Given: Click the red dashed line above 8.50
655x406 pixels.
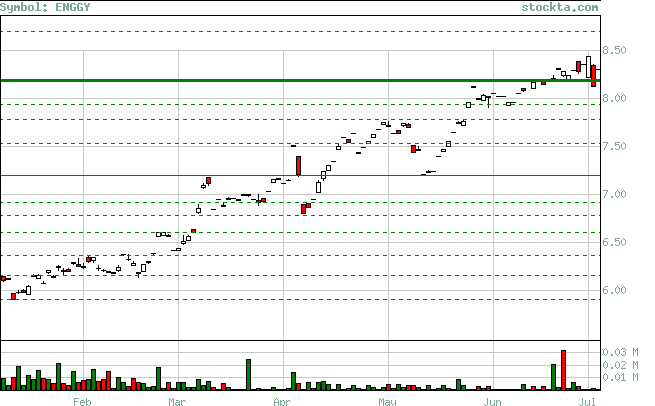Looking at the screenshot, I should pos(300,31).
